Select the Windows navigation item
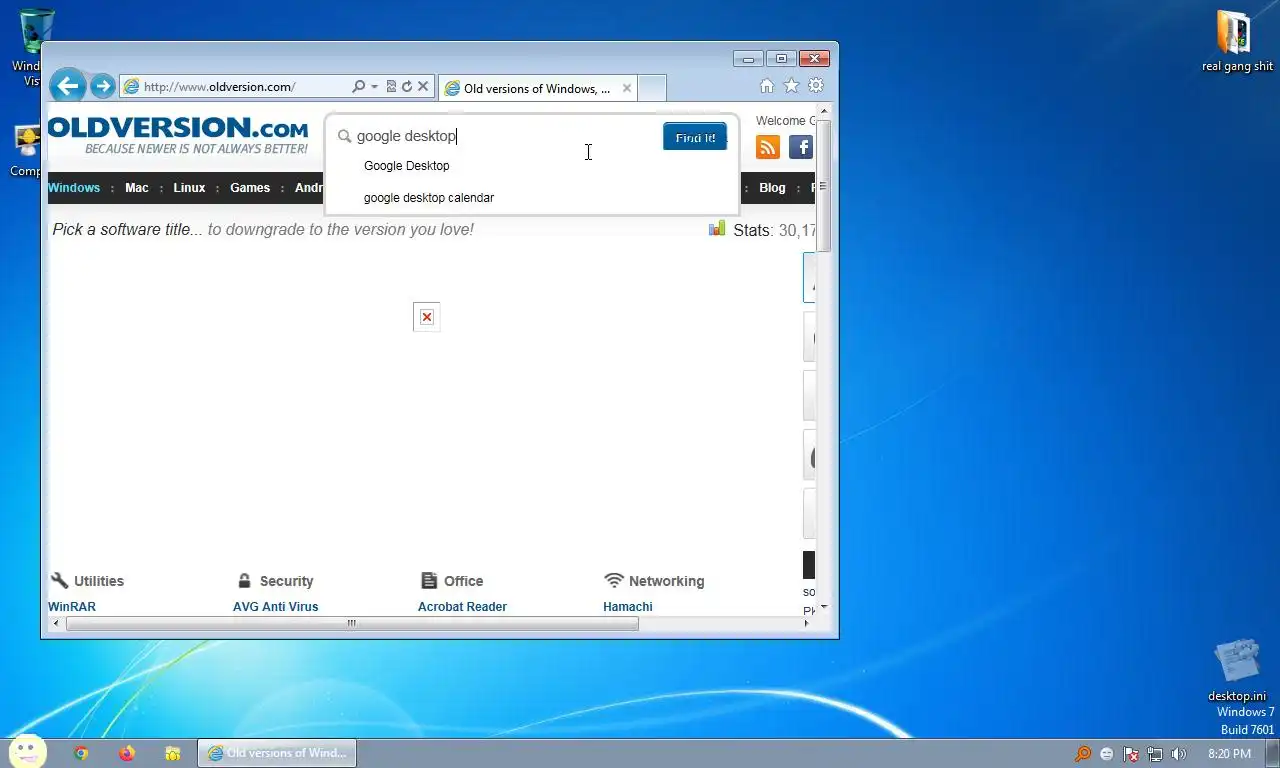 pyautogui.click(x=74, y=188)
